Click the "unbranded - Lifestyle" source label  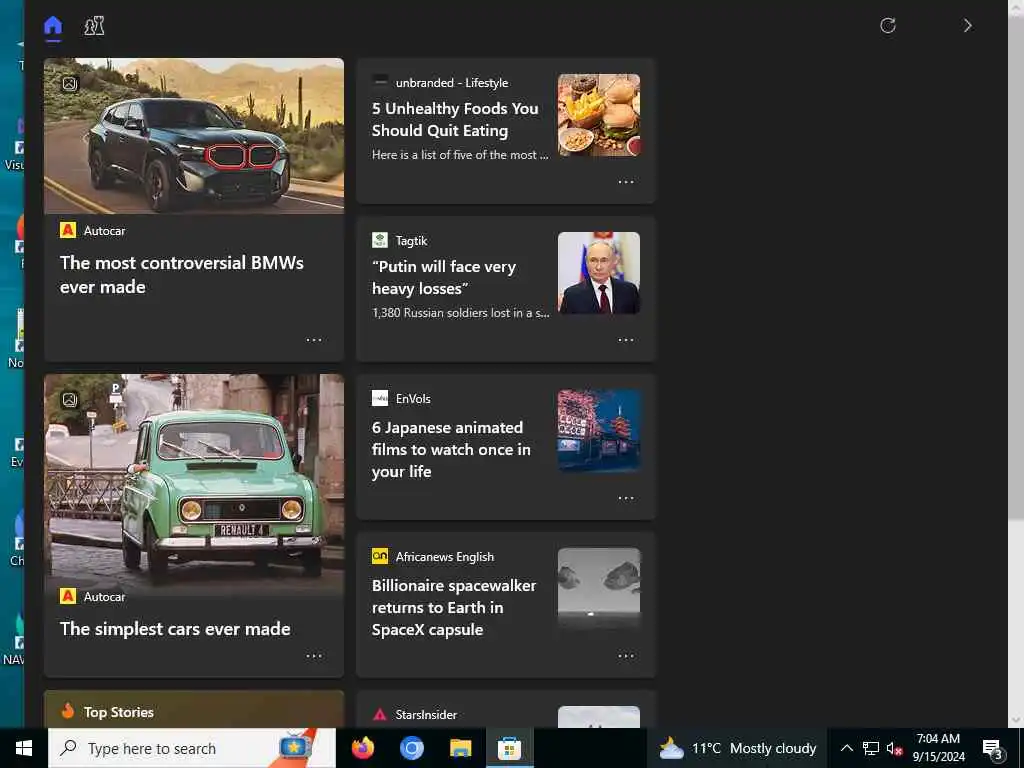pos(452,83)
